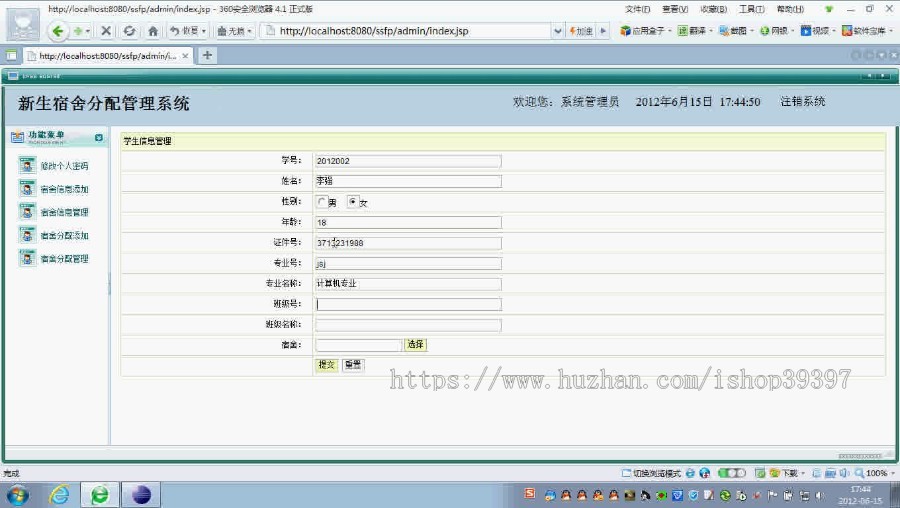Click the sidebar splitter collapse handle
The width and height of the screenshot is (900, 508).
coord(109,284)
